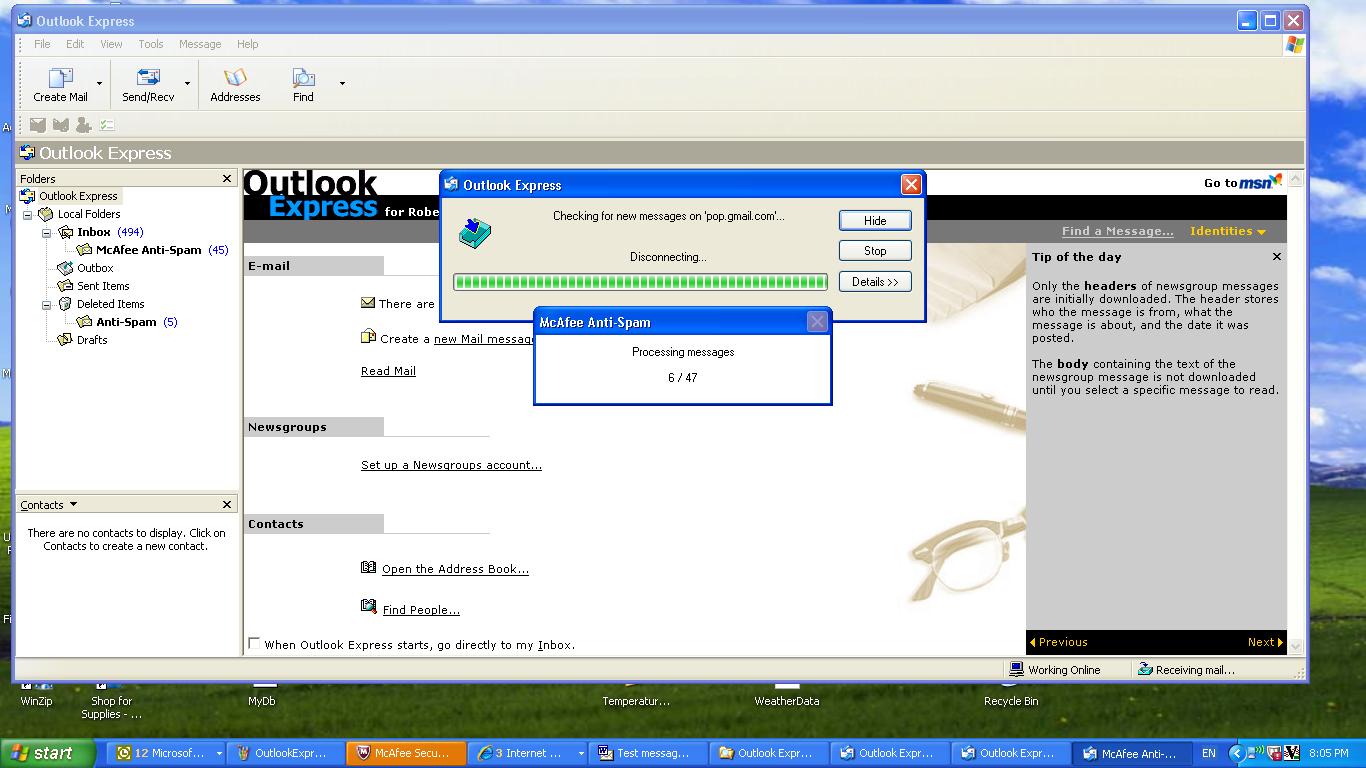Select the Sent Items folder icon
1366x768 pixels.
pyautogui.click(x=66, y=286)
